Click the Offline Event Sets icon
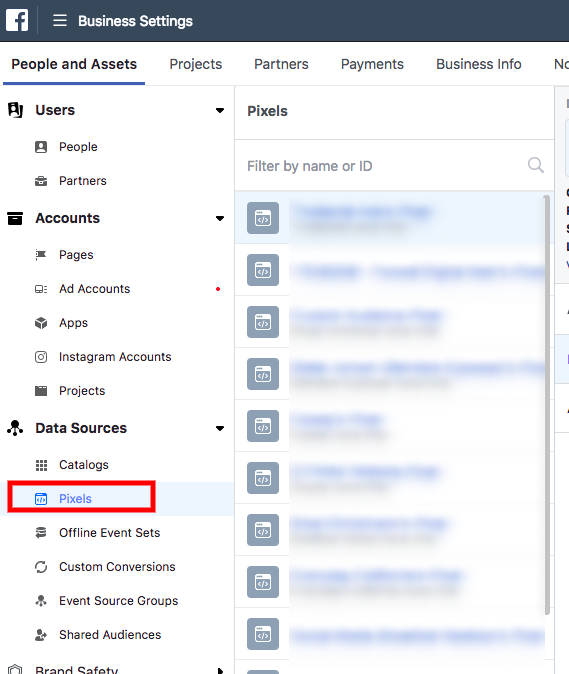 tap(41, 533)
